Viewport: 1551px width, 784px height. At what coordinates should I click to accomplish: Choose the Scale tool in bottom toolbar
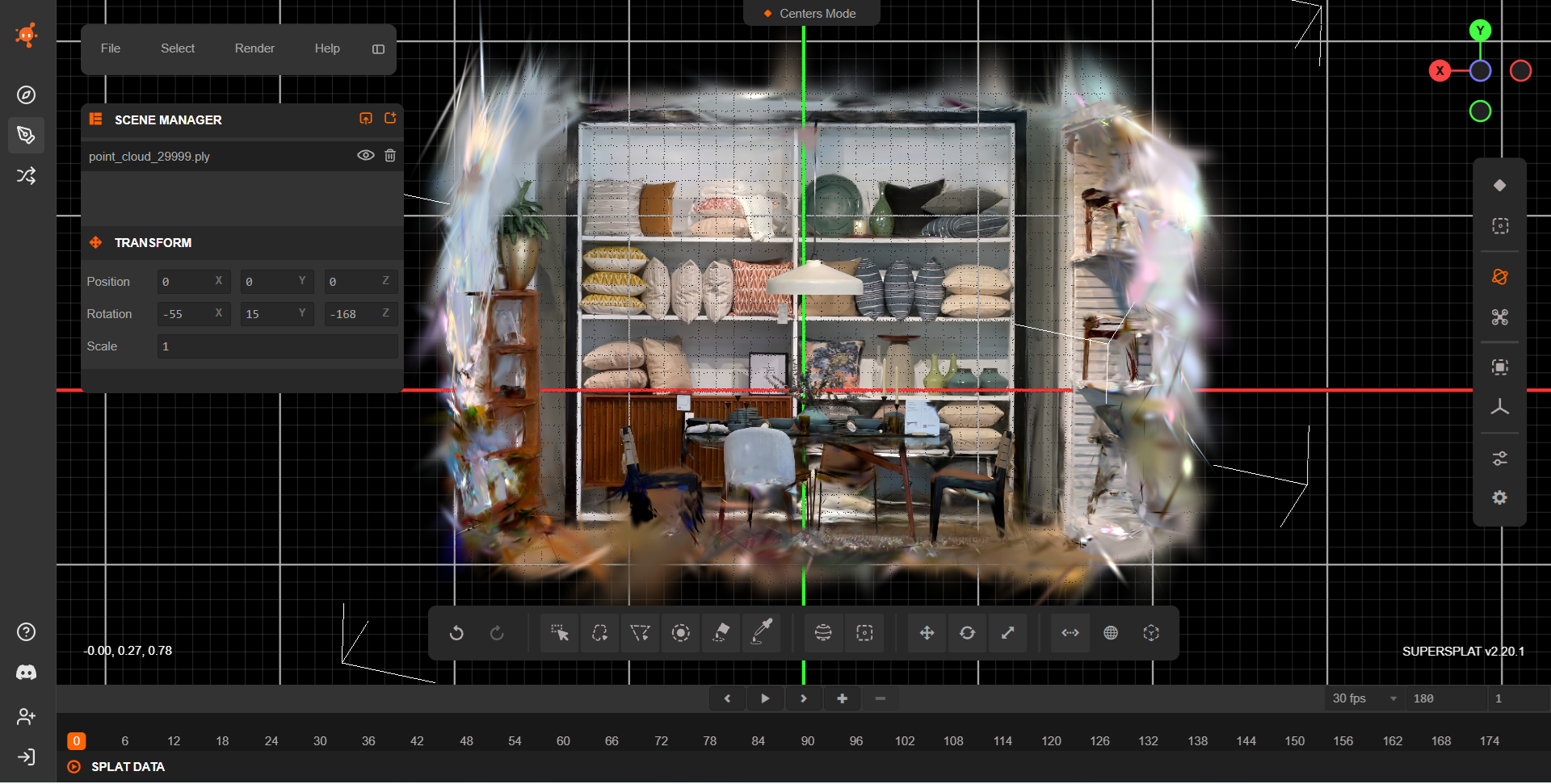1007,633
